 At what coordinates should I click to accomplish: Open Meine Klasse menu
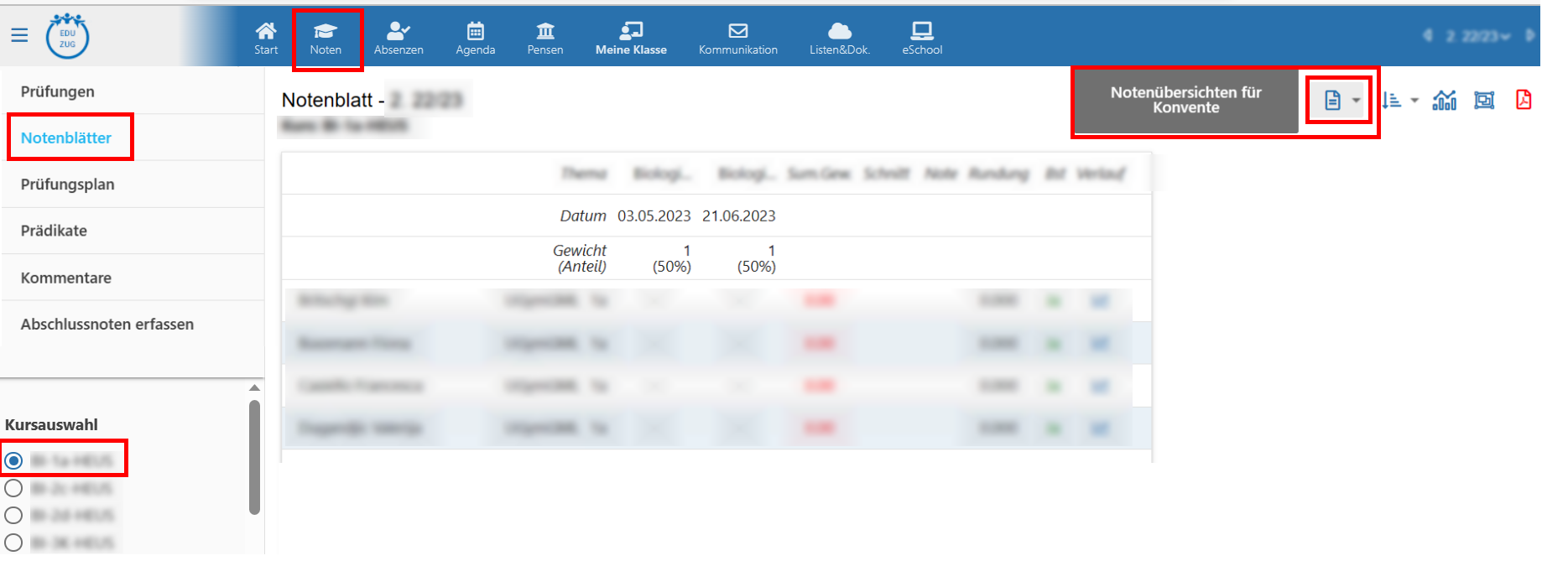(x=631, y=38)
